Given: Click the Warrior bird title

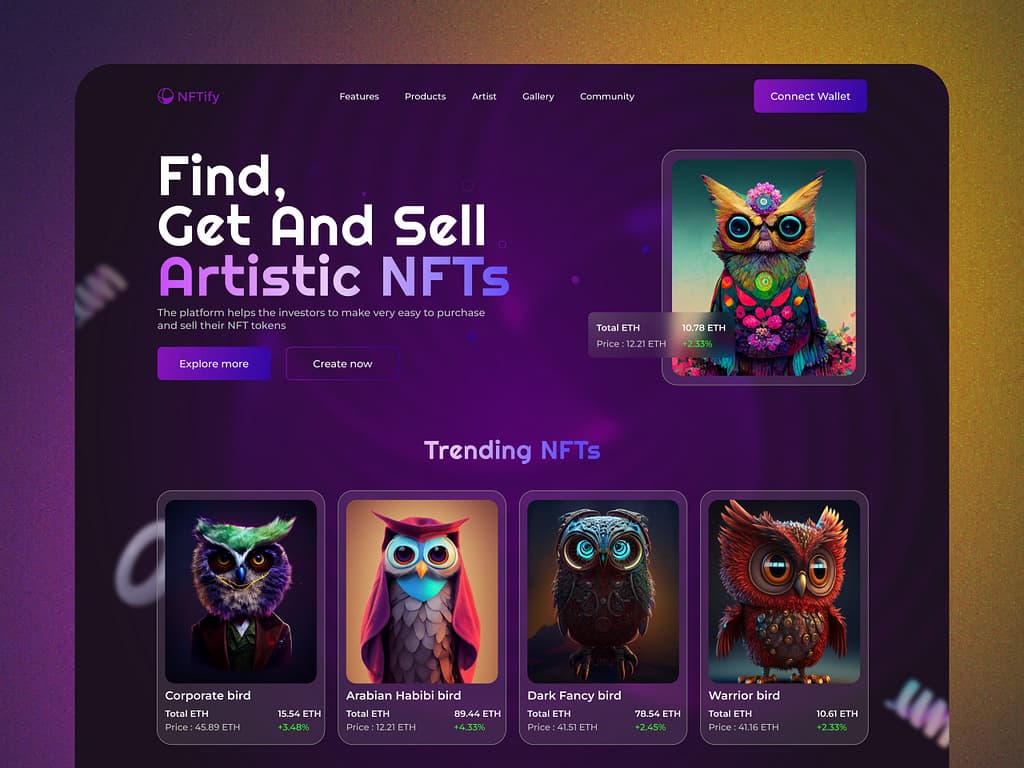Looking at the screenshot, I should click(x=744, y=696).
